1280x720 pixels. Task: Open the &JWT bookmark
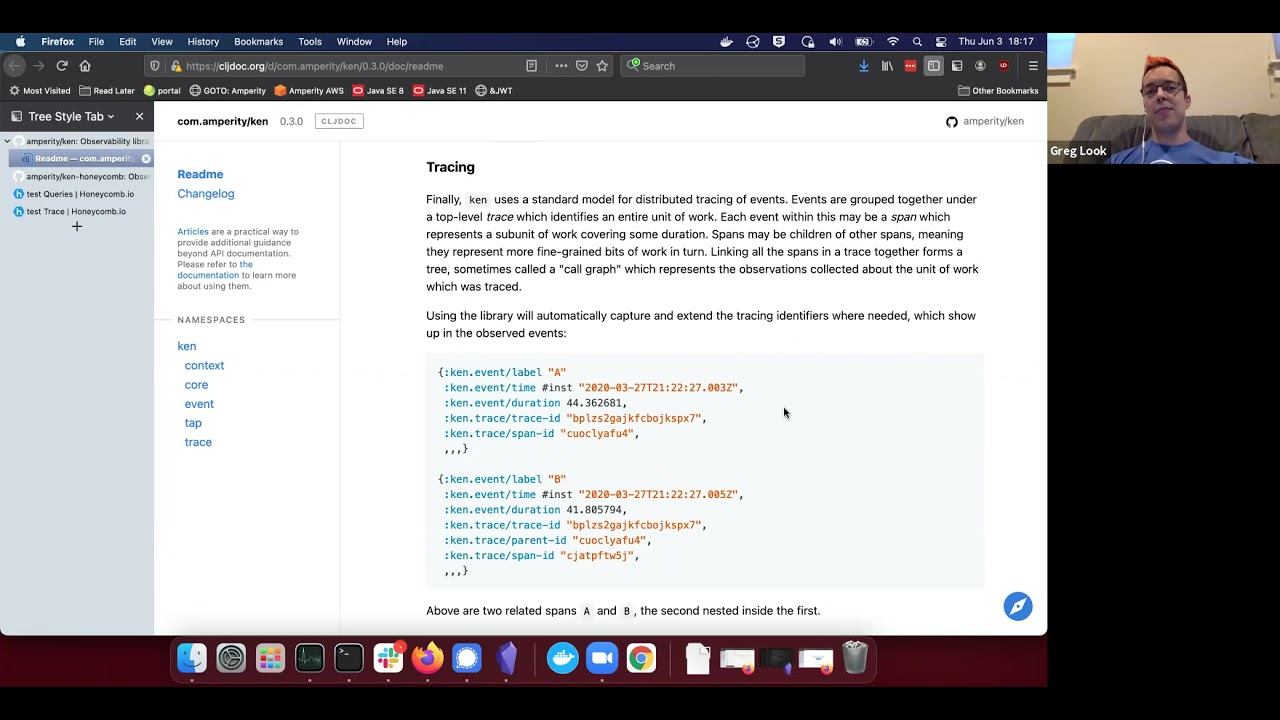pos(494,91)
